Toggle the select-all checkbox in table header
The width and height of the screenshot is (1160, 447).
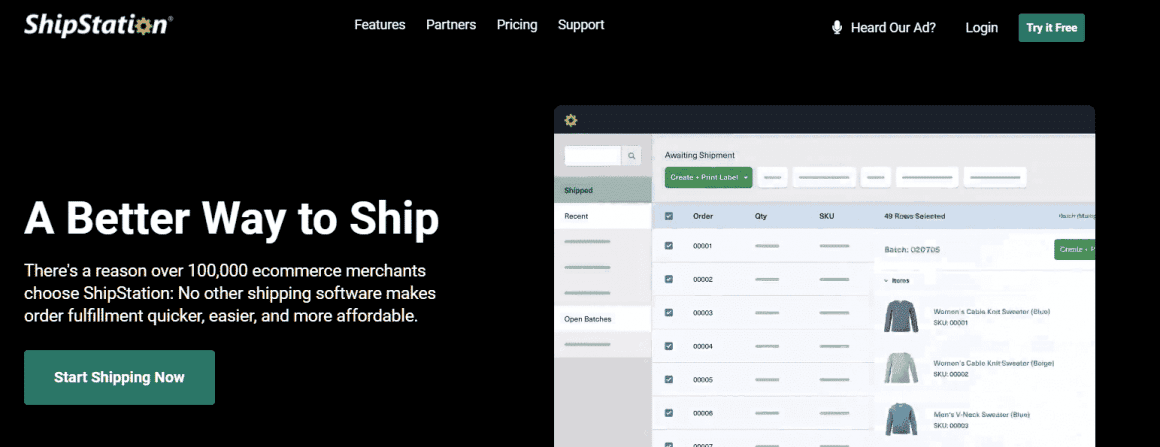669,216
